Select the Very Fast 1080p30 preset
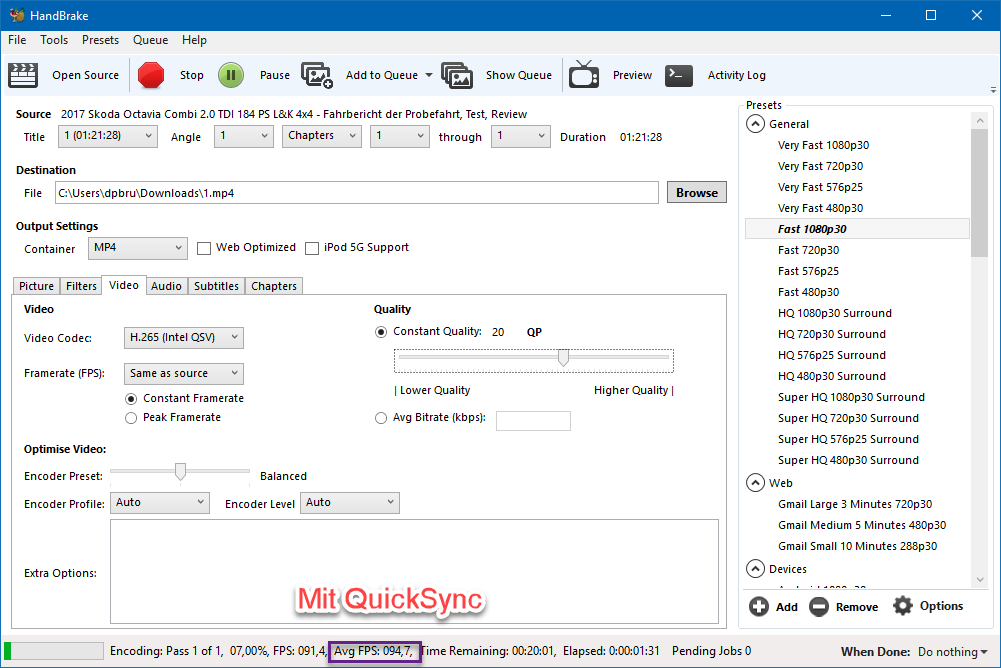 point(823,145)
